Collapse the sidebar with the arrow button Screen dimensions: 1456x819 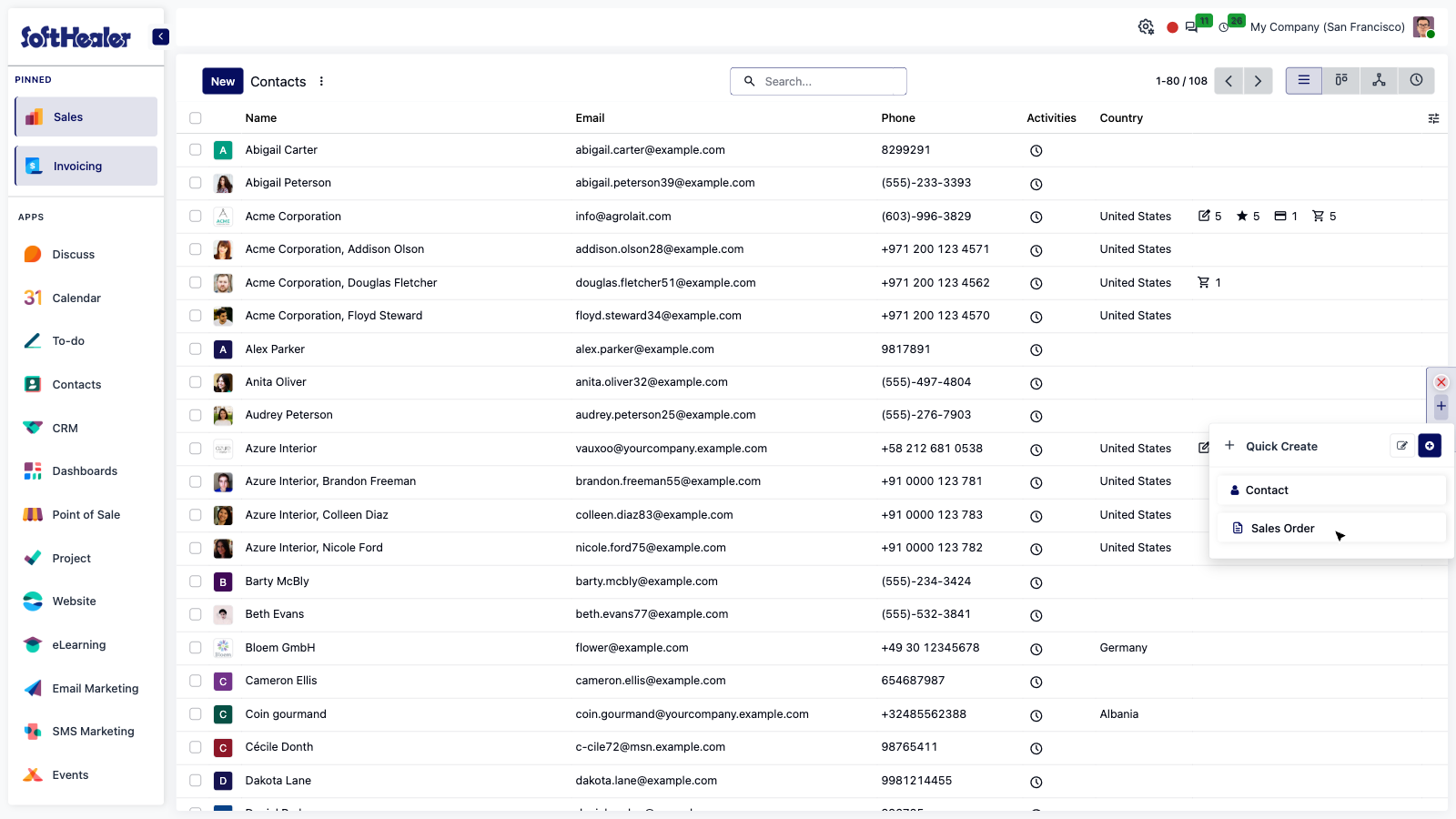[x=160, y=36]
